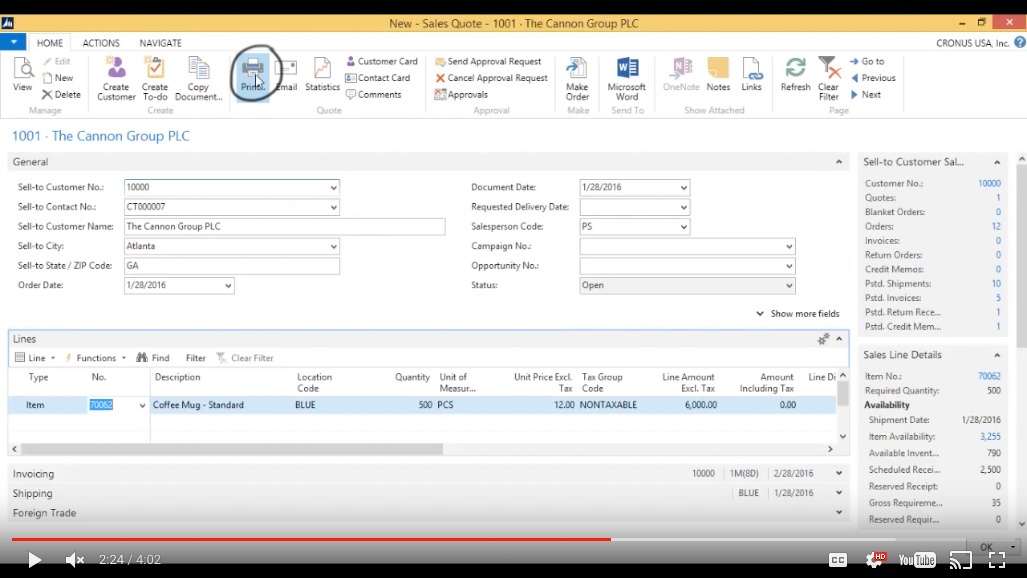Open Salesperson Code dropdown
The height and width of the screenshot is (578, 1027).
(x=684, y=227)
